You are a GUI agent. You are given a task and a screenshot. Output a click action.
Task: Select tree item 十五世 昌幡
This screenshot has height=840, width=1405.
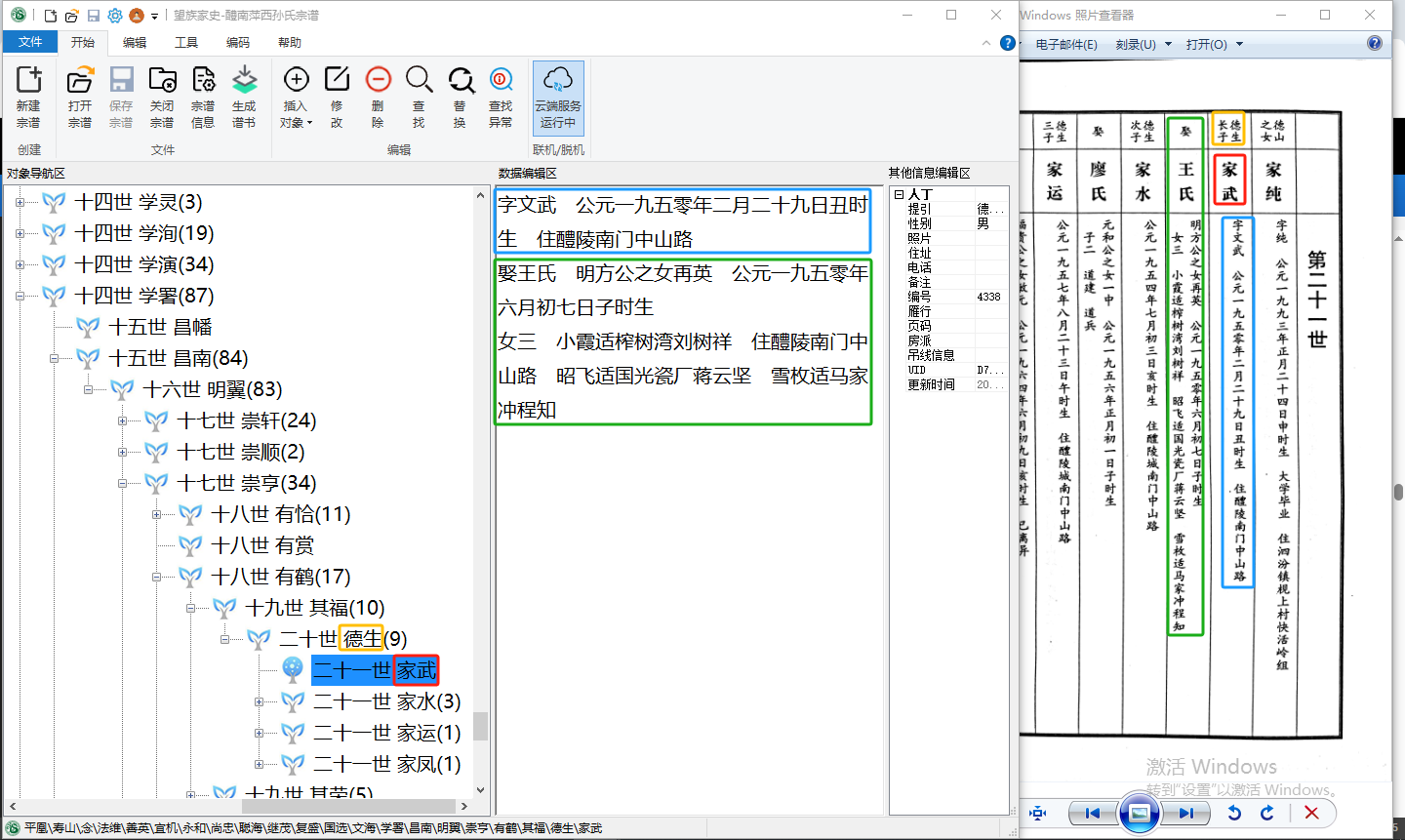160,327
